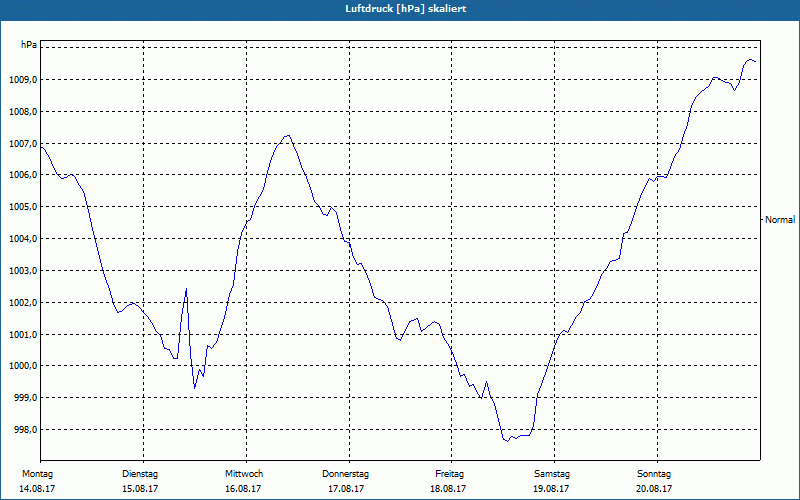Select the 998,0 axis value

click(26, 430)
